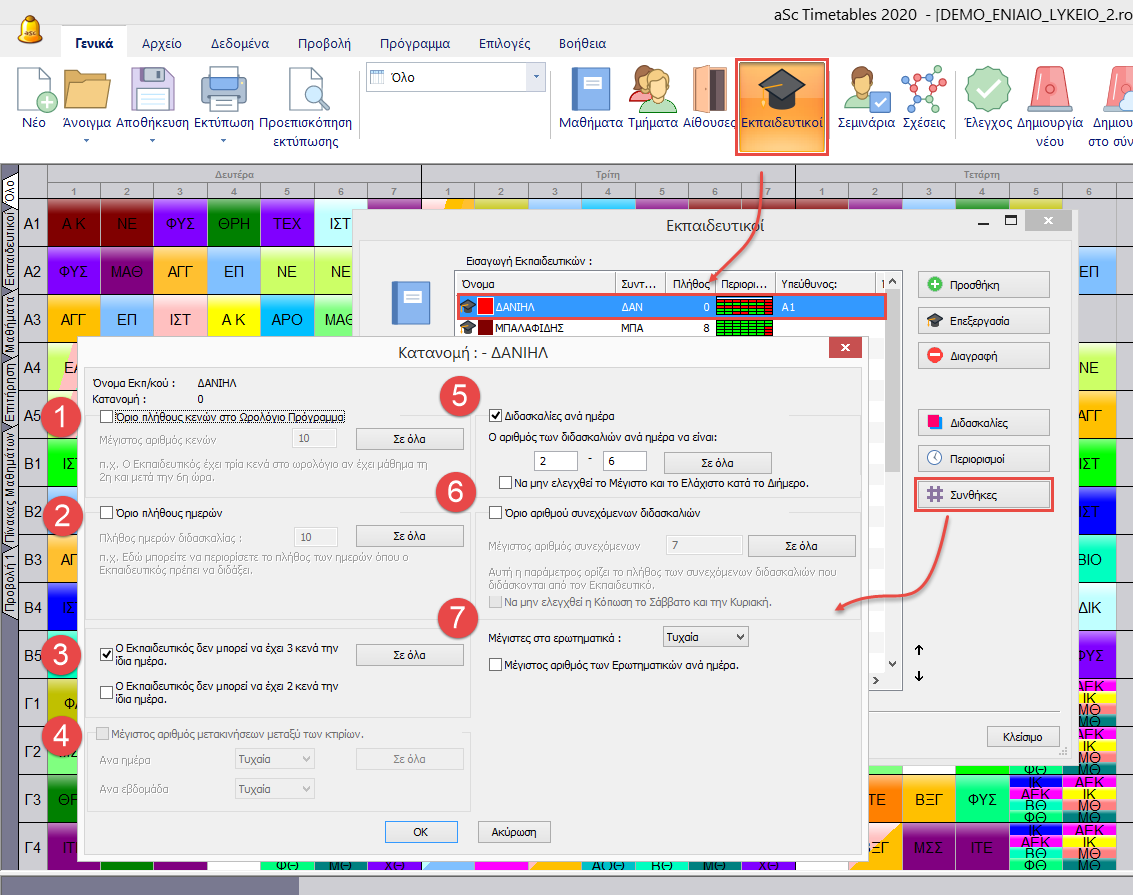Open the Μέγιστες στα ερωτηματικά dropdown
1133x895 pixels.
(x=705, y=636)
